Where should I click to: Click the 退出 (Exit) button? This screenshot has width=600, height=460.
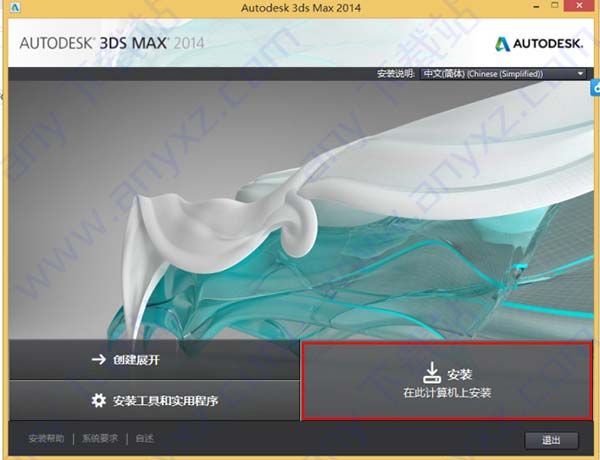[x=551, y=440]
